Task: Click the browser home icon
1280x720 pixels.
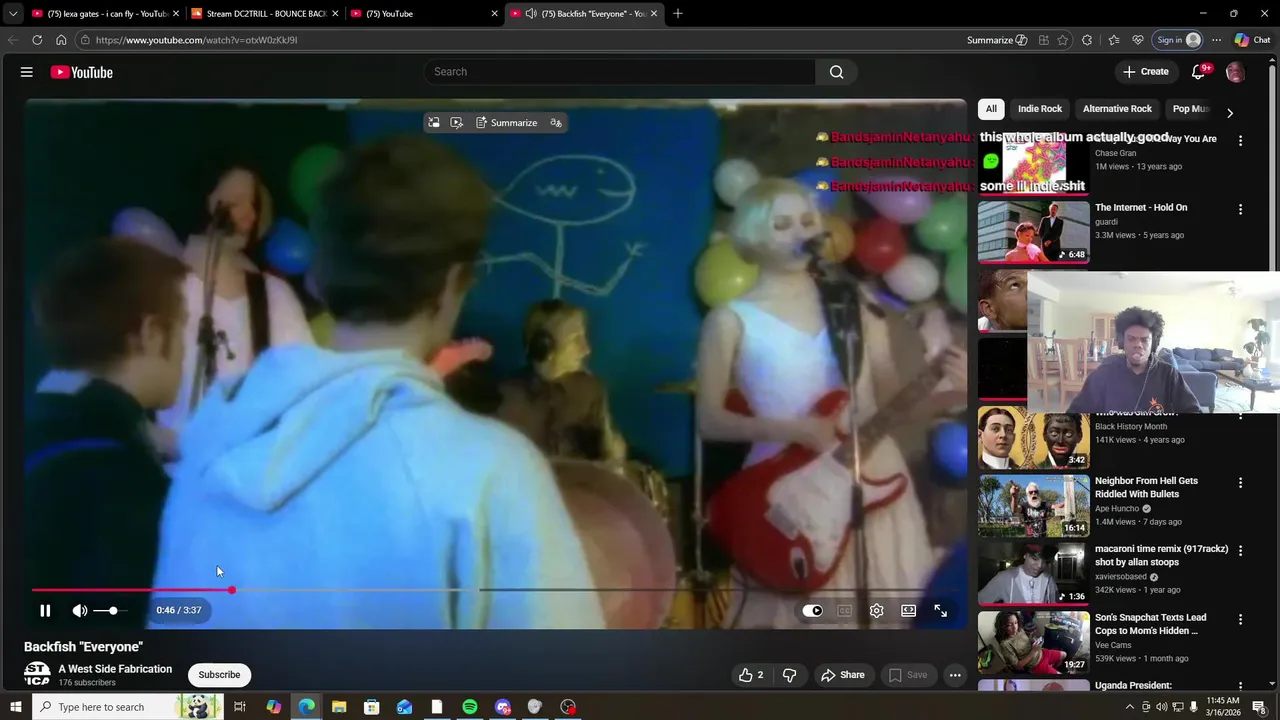Action: tap(61, 40)
